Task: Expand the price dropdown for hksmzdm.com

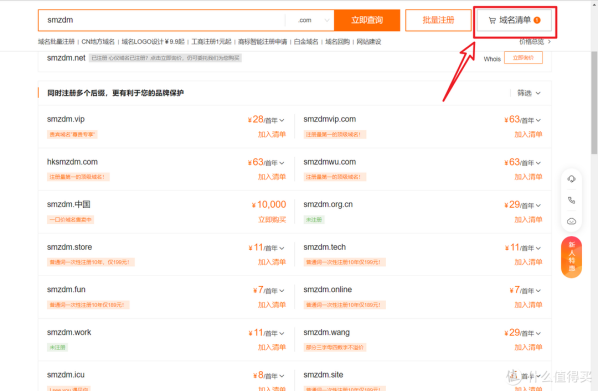Action: pos(282,163)
